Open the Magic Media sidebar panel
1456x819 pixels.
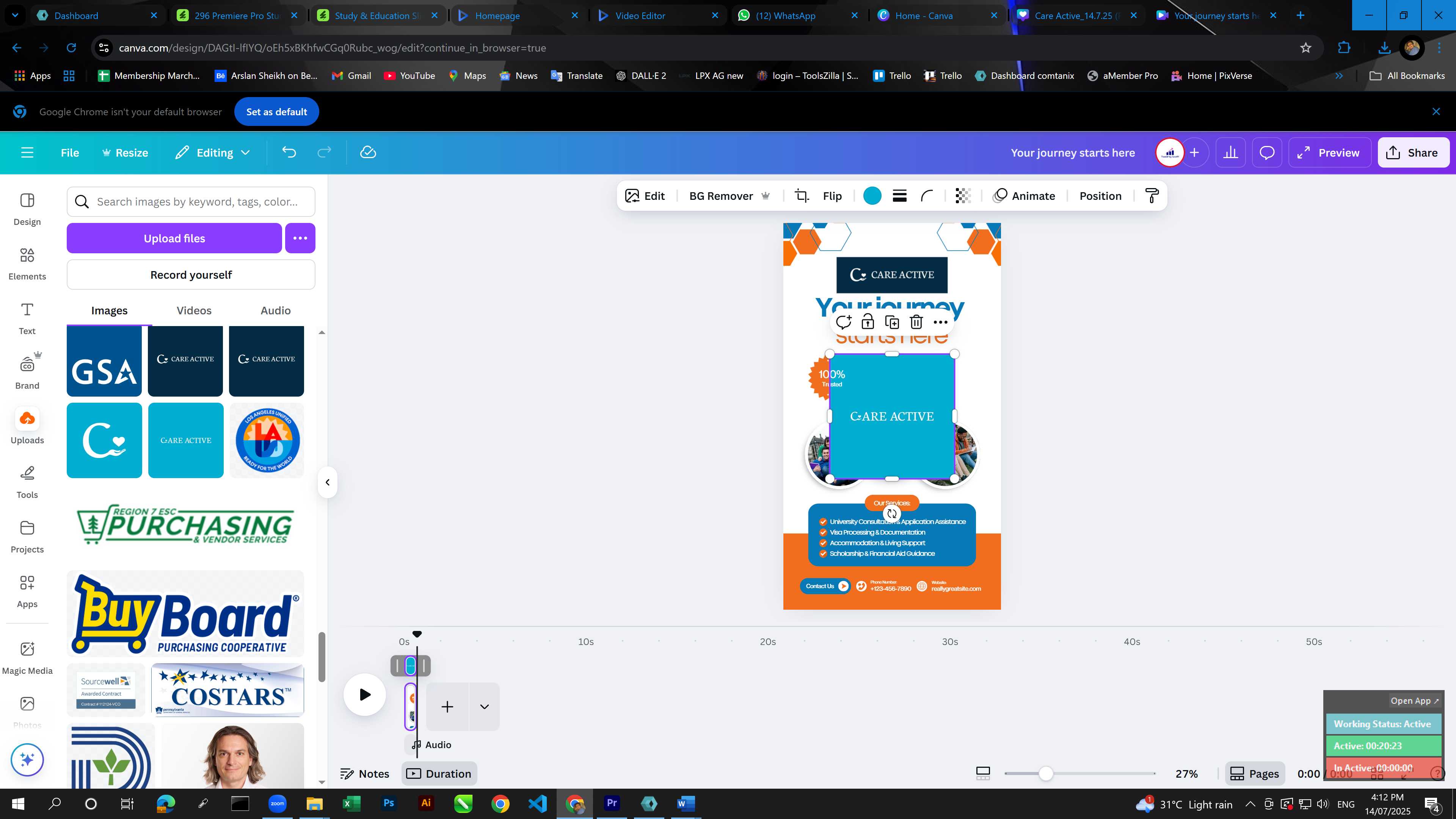(x=27, y=658)
